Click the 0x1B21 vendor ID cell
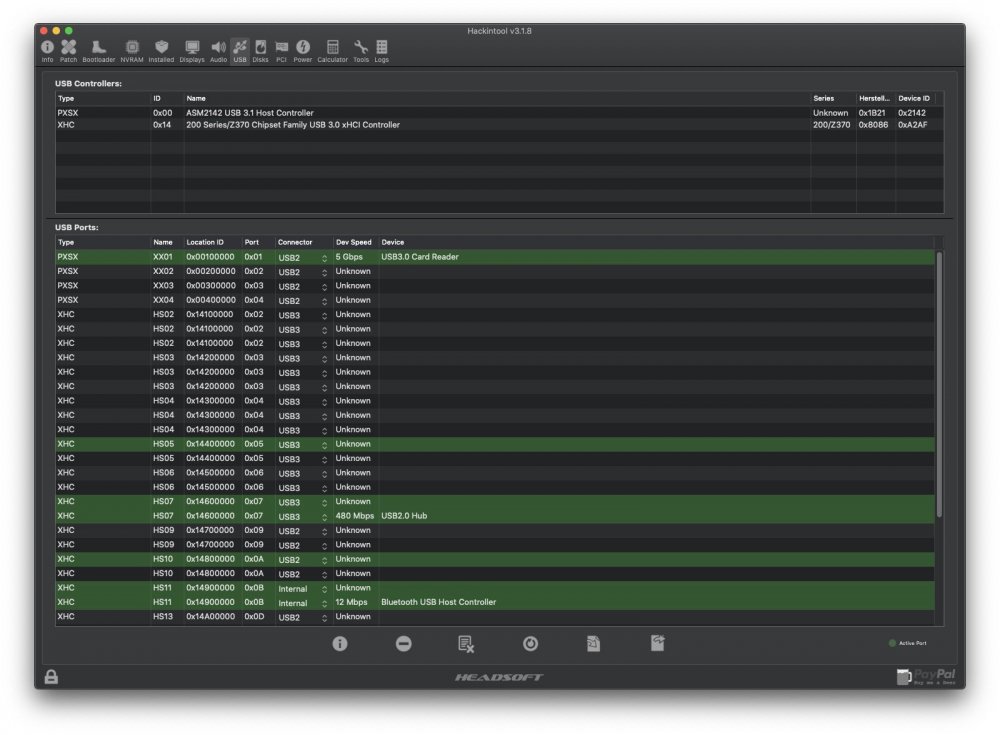 [872, 113]
